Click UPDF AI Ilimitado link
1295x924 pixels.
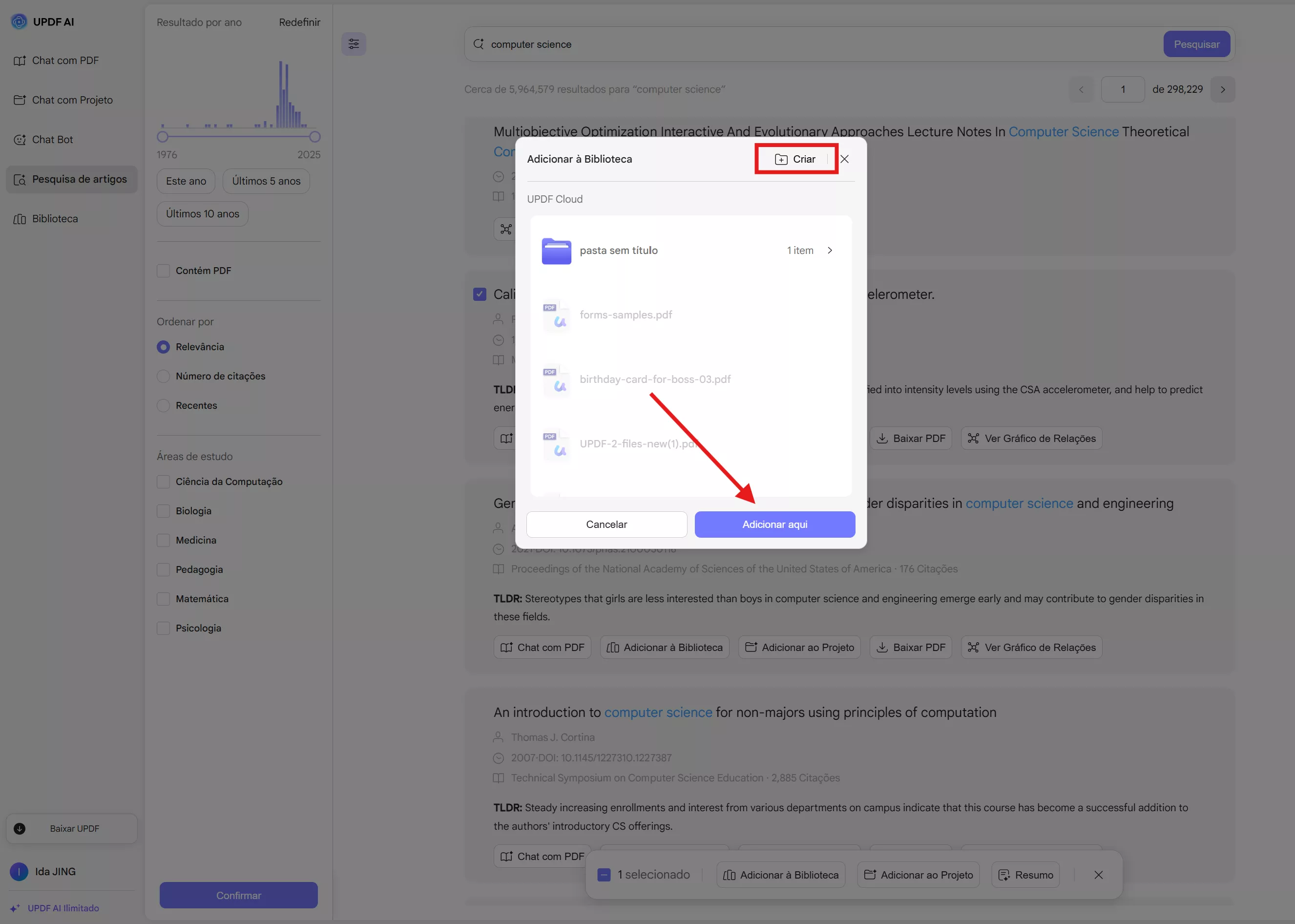tap(55, 908)
